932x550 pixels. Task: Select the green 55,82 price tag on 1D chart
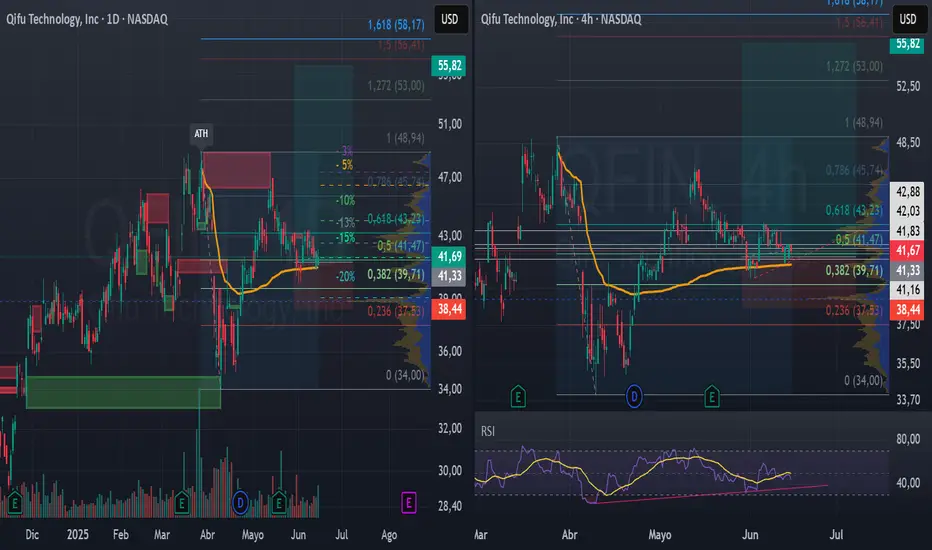click(x=449, y=65)
